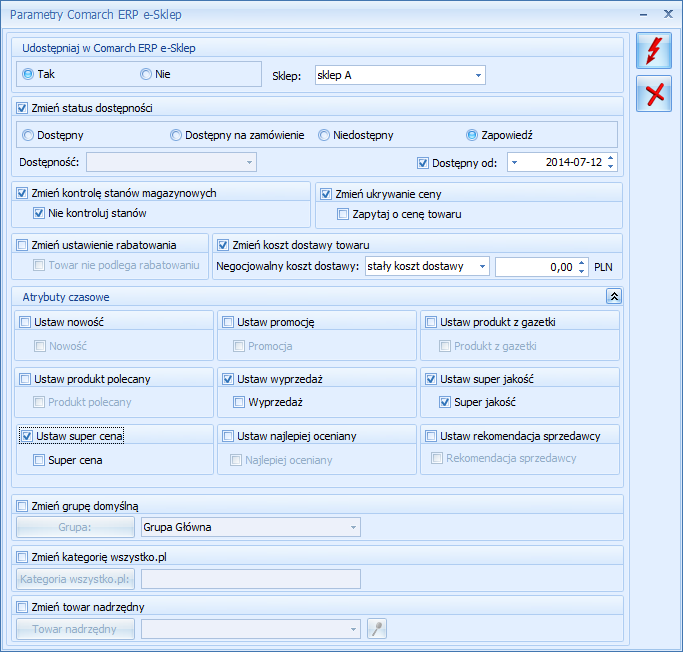Image resolution: width=683 pixels, height=652 pixels.
Task: Uncheck Ustaw super cena
Action: click(x=27, y=436)
